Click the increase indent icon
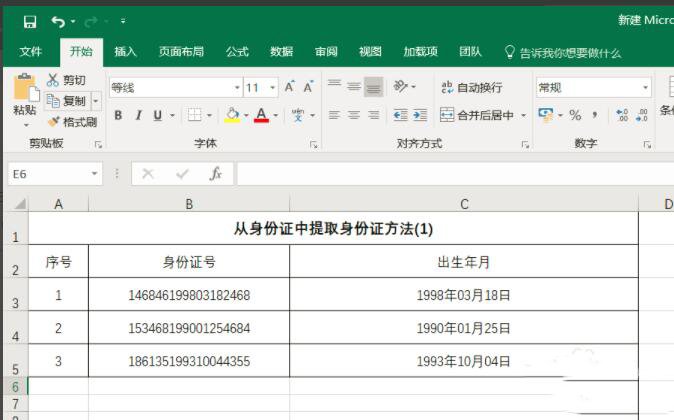This screenshot has width=674, height=420. (x=420, y=115)
